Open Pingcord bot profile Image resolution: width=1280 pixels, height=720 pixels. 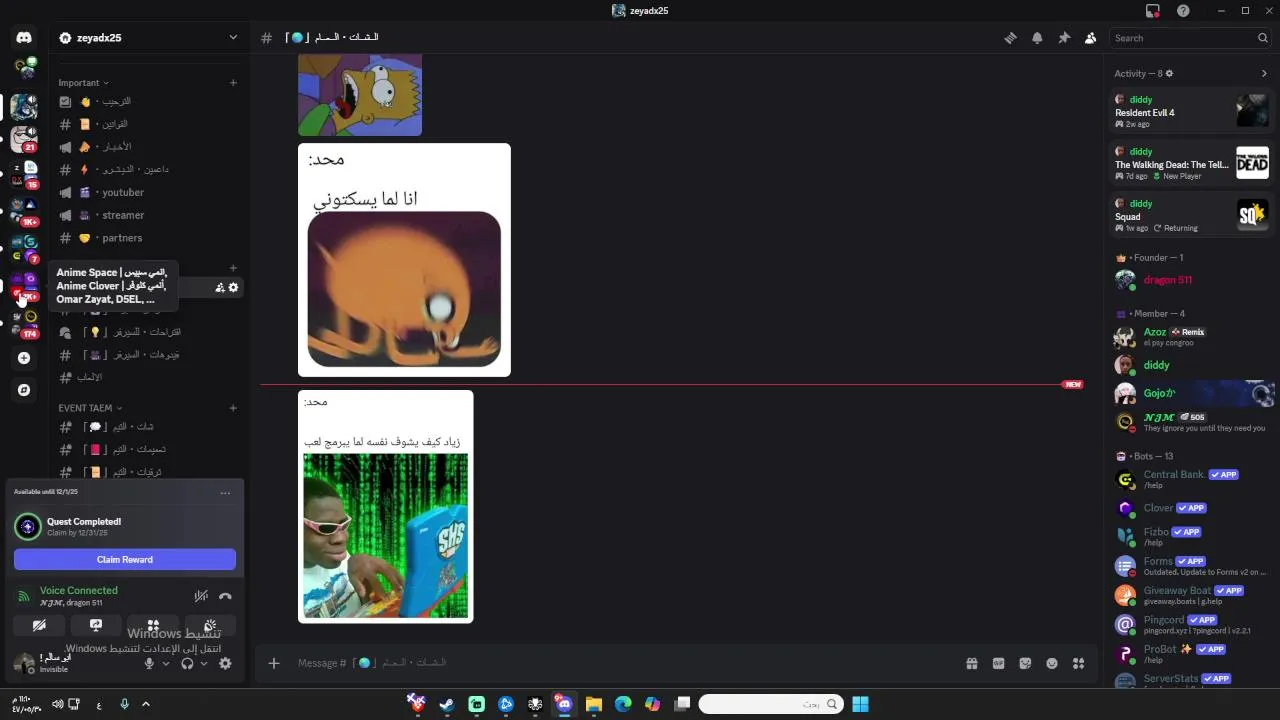pyautogui.click(x=1192, y=624)
